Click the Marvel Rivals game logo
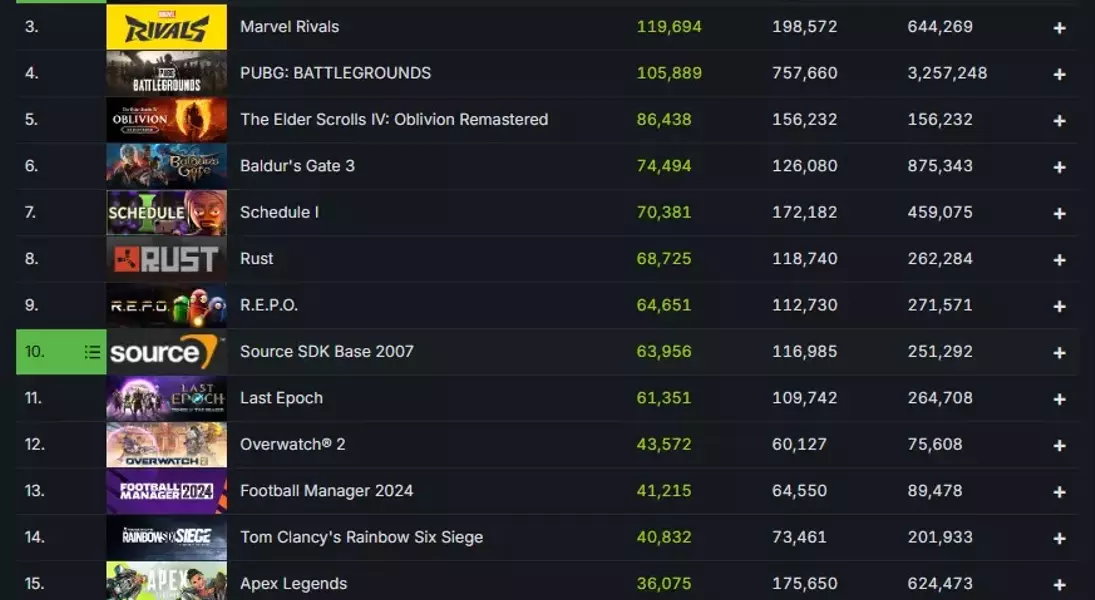The height and width of the screenshot is (600, 1095). (x=166, y=27)
